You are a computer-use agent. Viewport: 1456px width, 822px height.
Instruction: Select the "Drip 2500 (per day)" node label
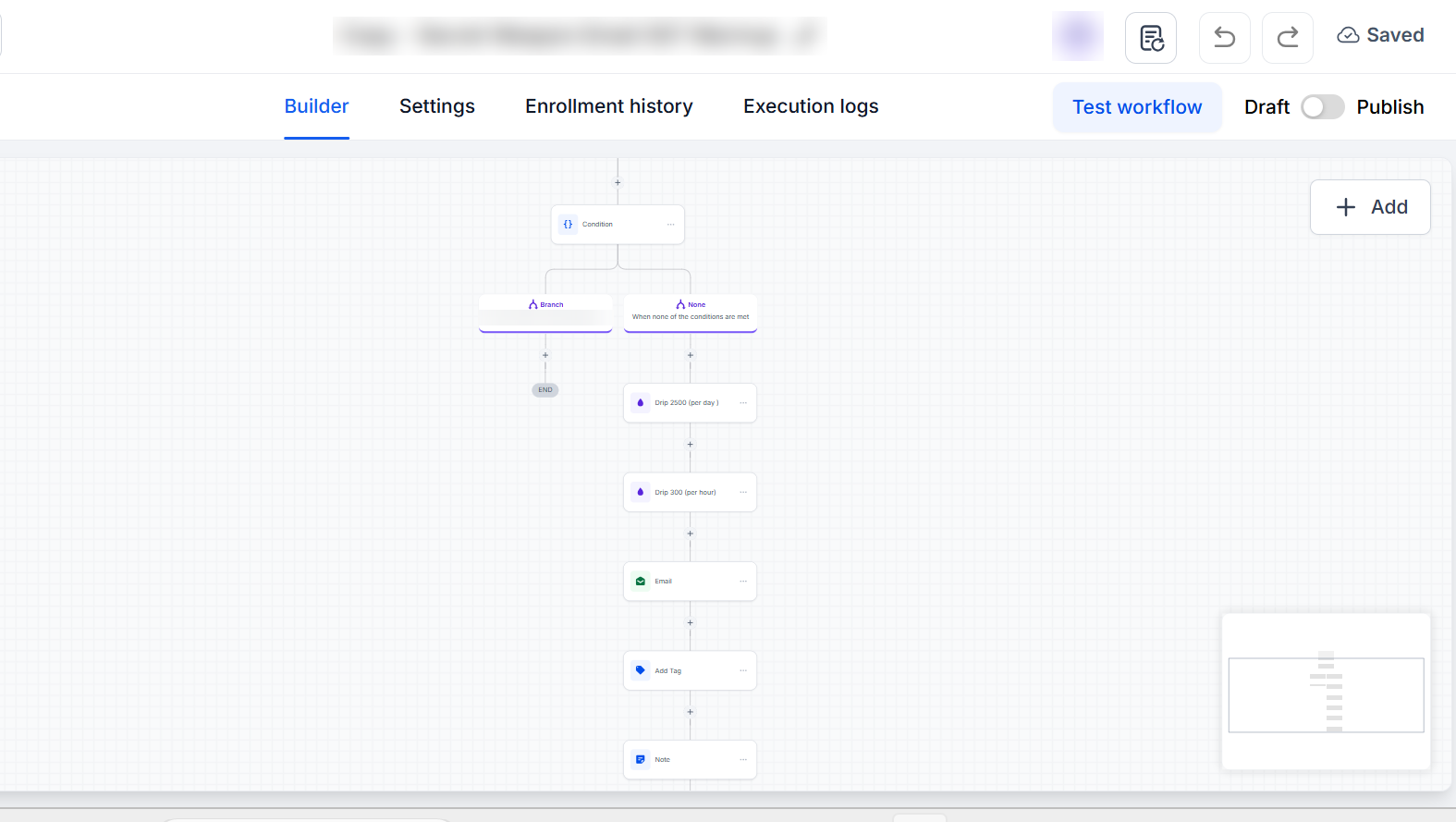coord(687,403)
